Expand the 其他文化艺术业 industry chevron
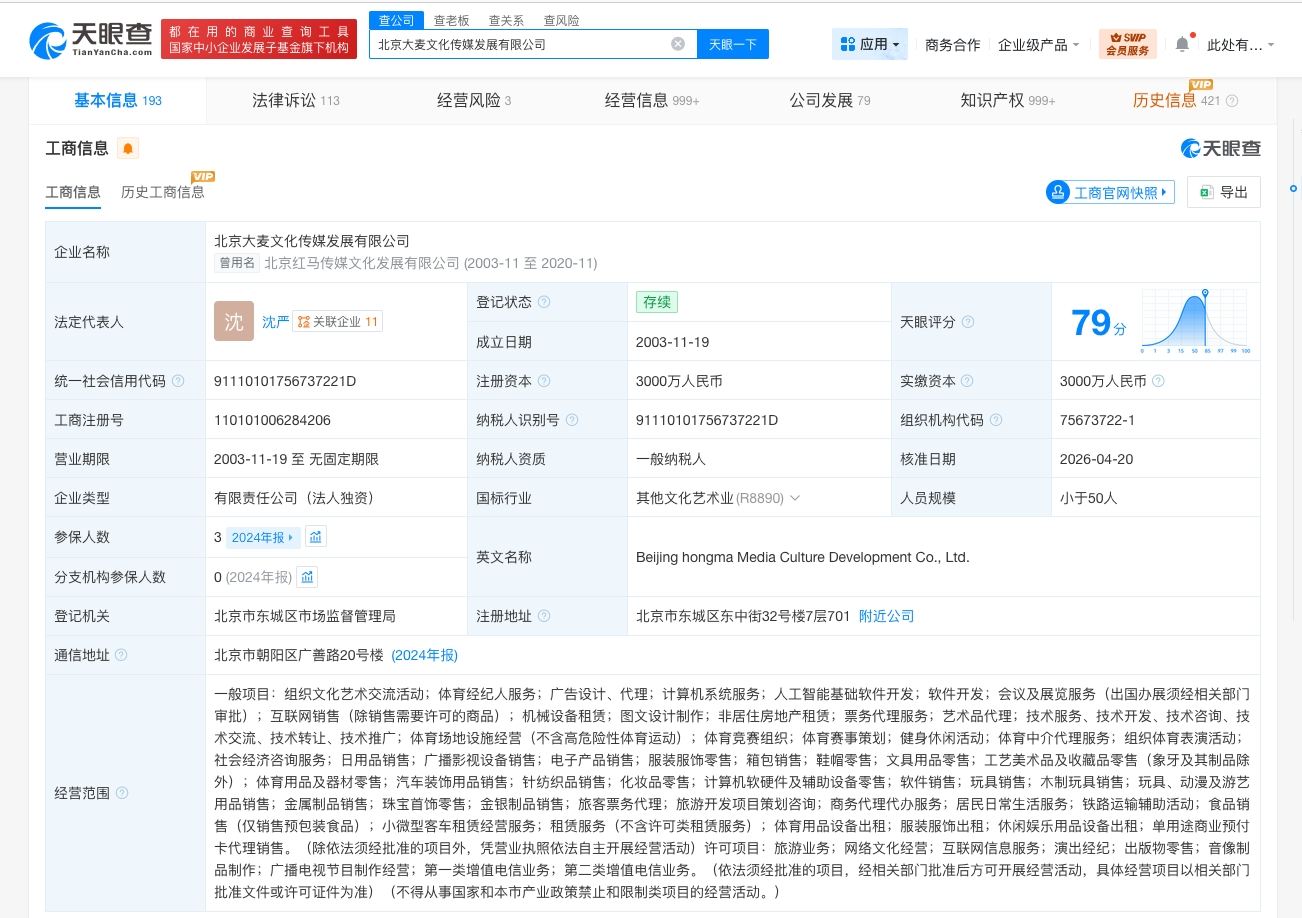The image size is (1302, 918). [795, 498]
